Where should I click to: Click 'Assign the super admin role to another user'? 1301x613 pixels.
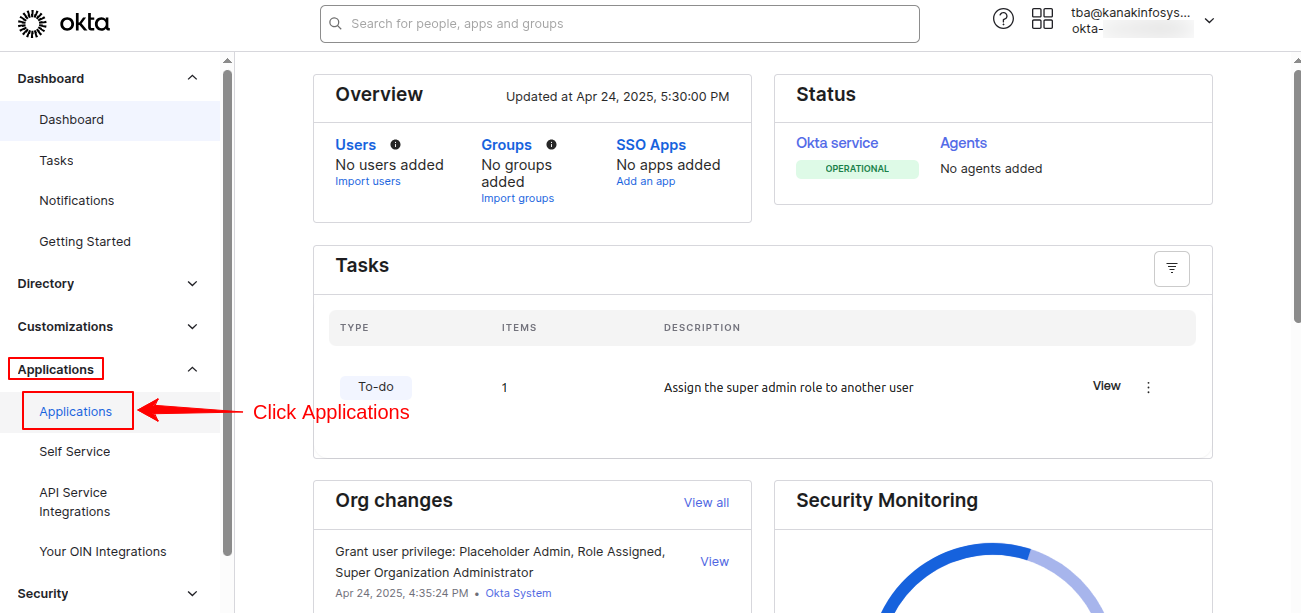click(x=789, y=388)
